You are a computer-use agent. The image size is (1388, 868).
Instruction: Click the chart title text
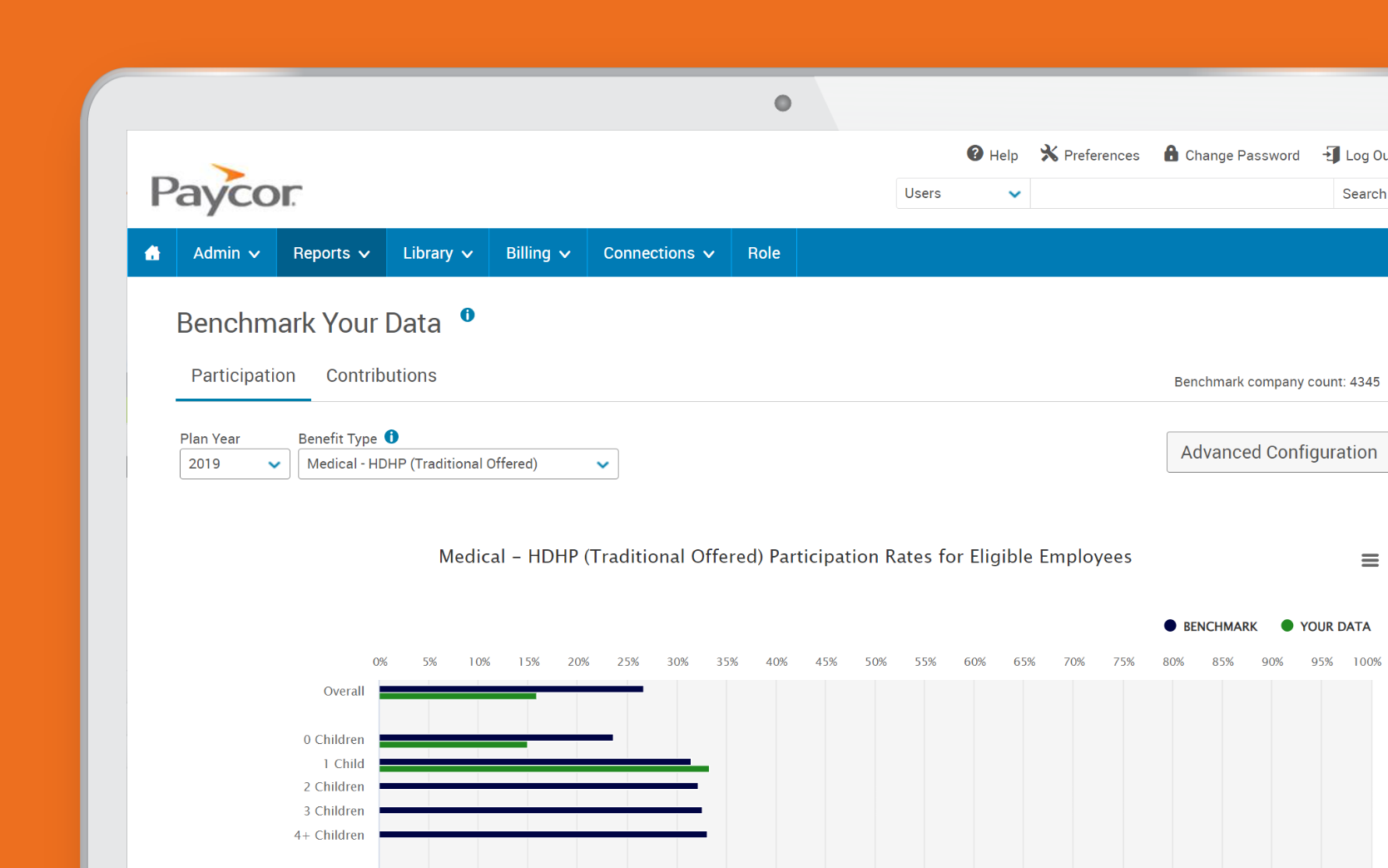point(785,557)
